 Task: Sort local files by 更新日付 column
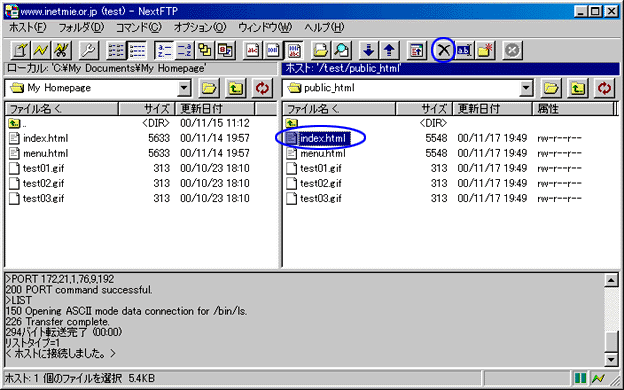[215, 109]
